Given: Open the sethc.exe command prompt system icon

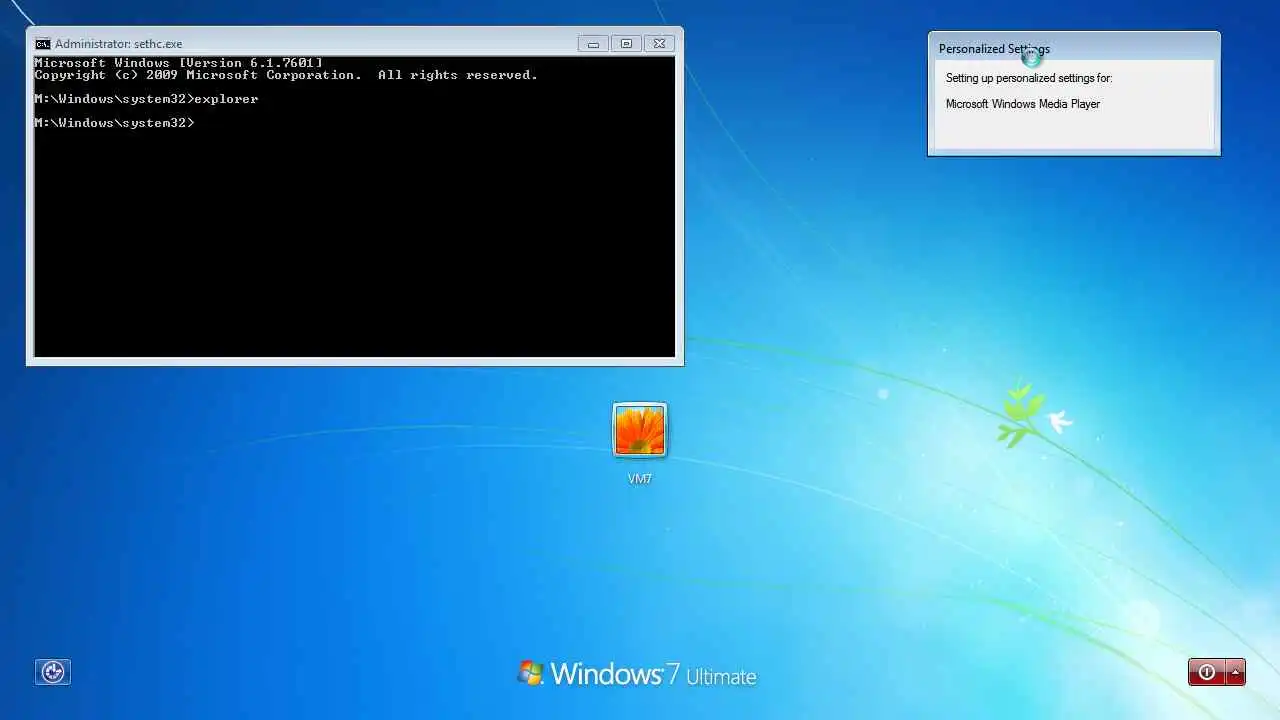Looking at the screenshot, I should (42, 44).
